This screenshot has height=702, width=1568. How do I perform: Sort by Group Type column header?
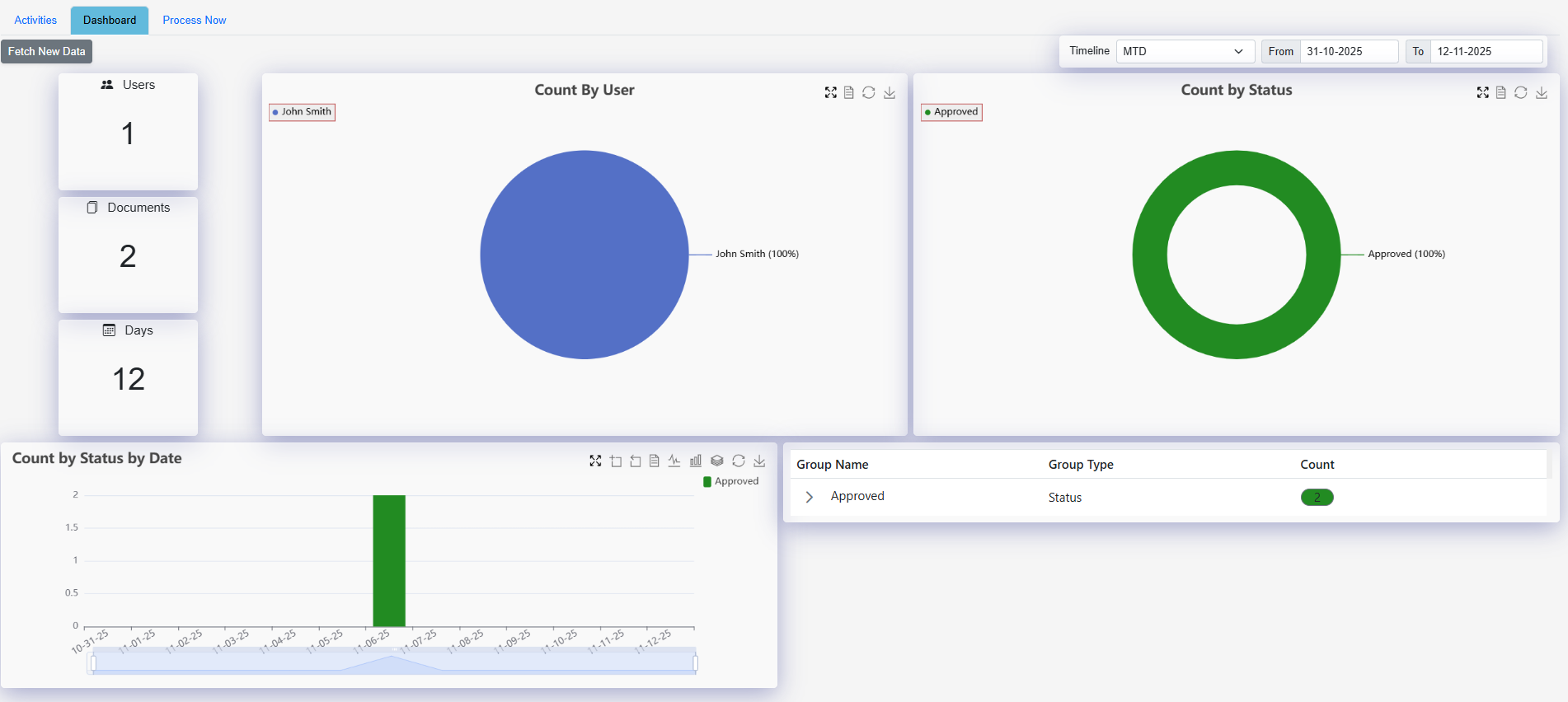(1081, 465)
